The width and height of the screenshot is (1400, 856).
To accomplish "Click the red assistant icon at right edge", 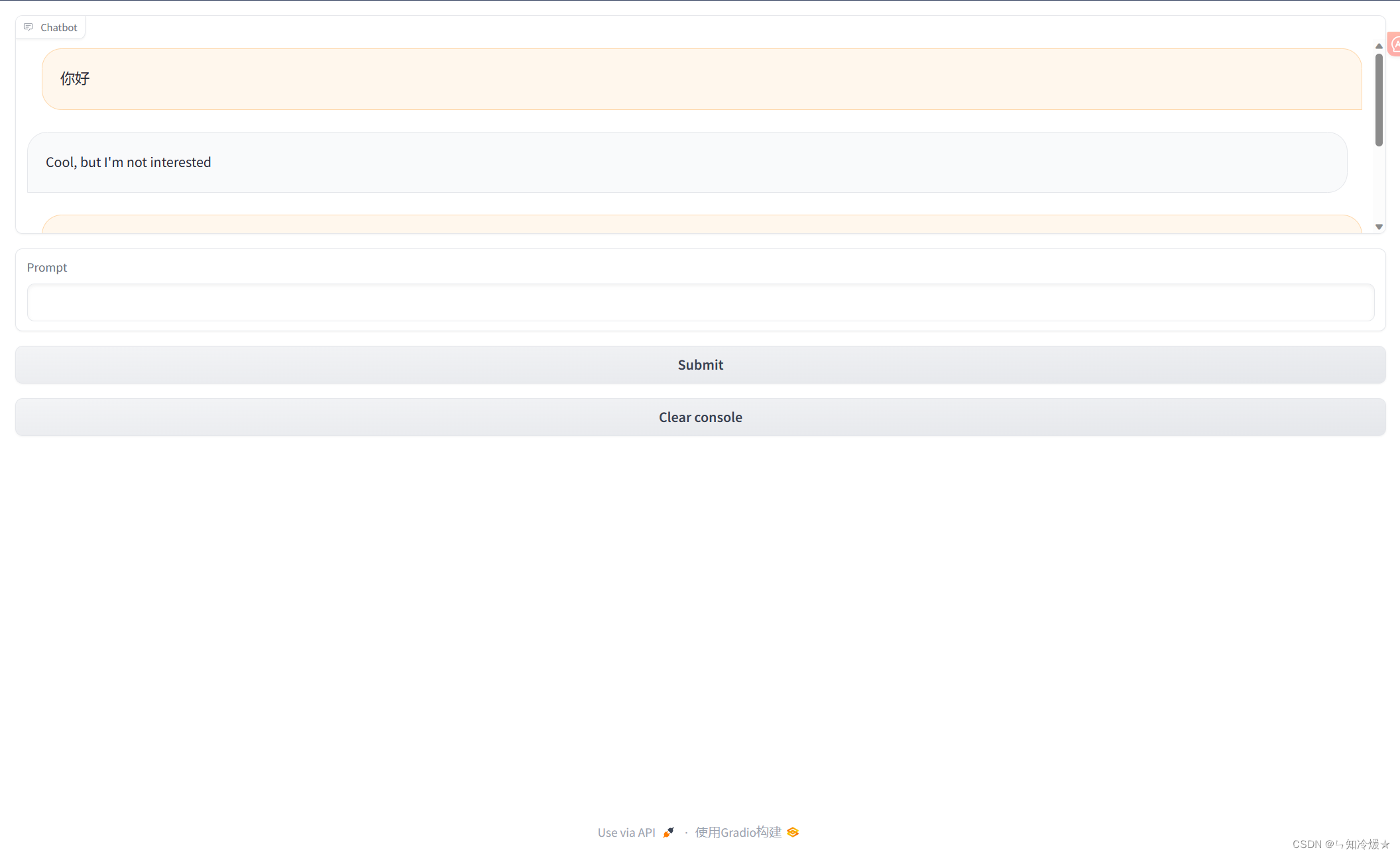I will [1395, 44].
